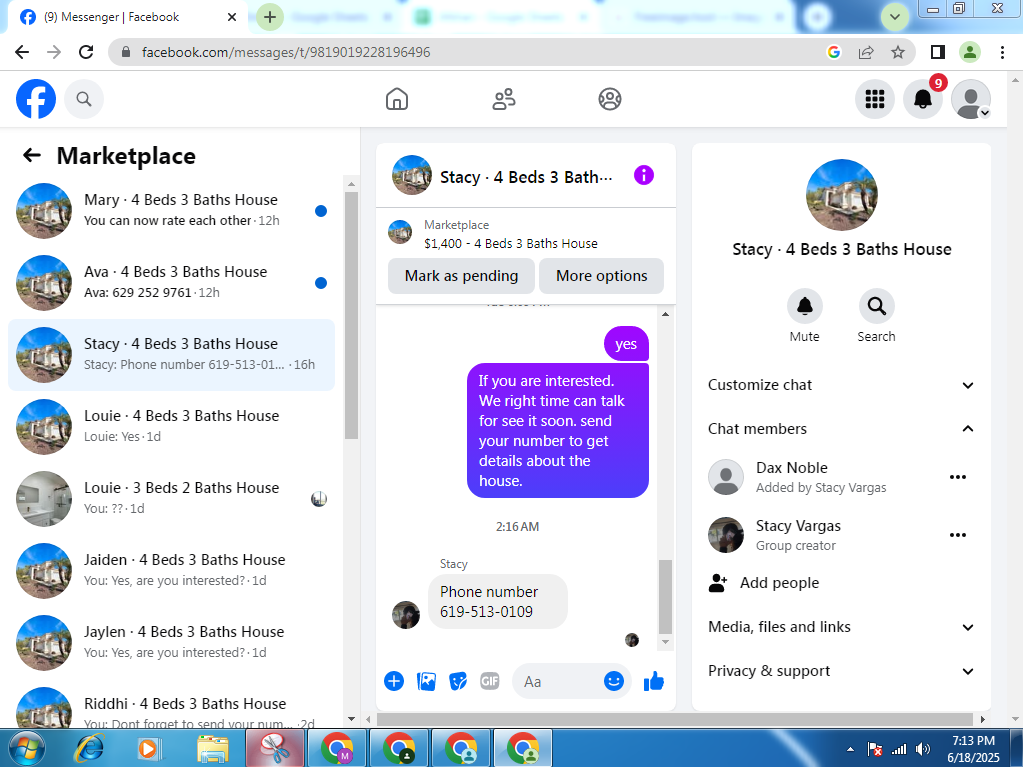The image size is (1023, 767).
Task: Open notifications bell with 9 badge
Action: click(x=923, y=99)
